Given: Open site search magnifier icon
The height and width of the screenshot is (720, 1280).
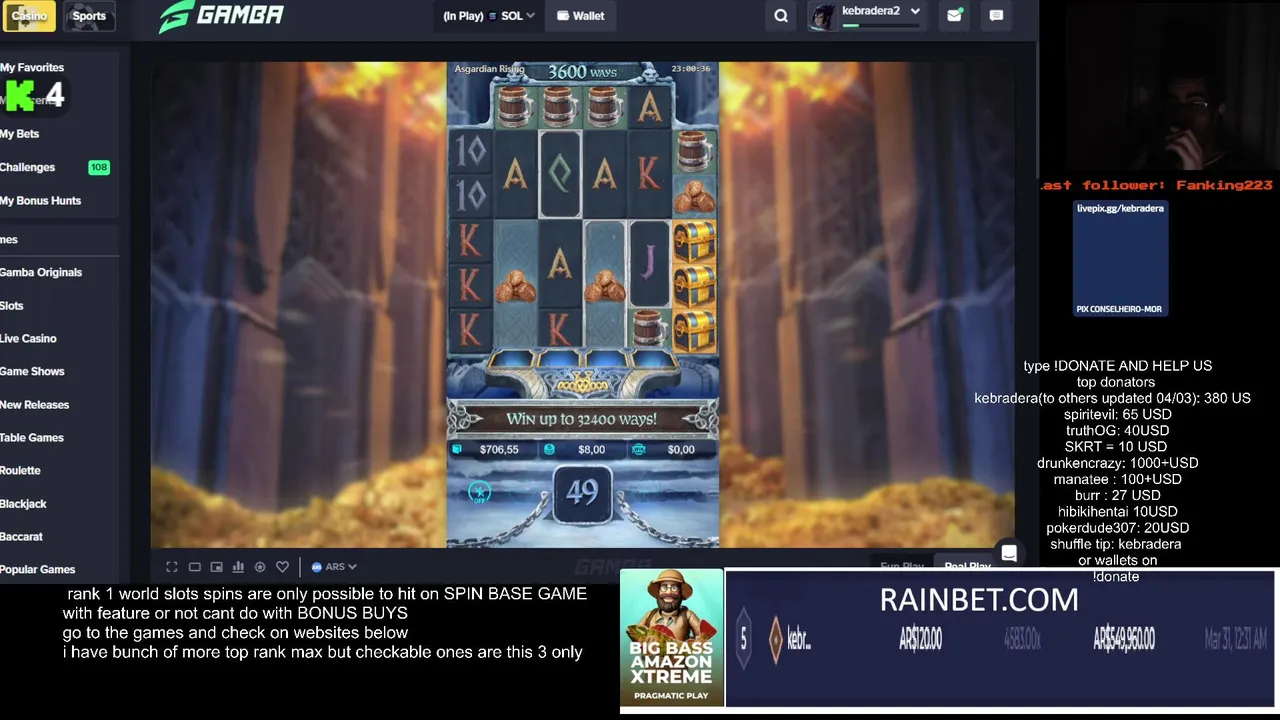Looking at the screenshot, I should tap(781, 16).
